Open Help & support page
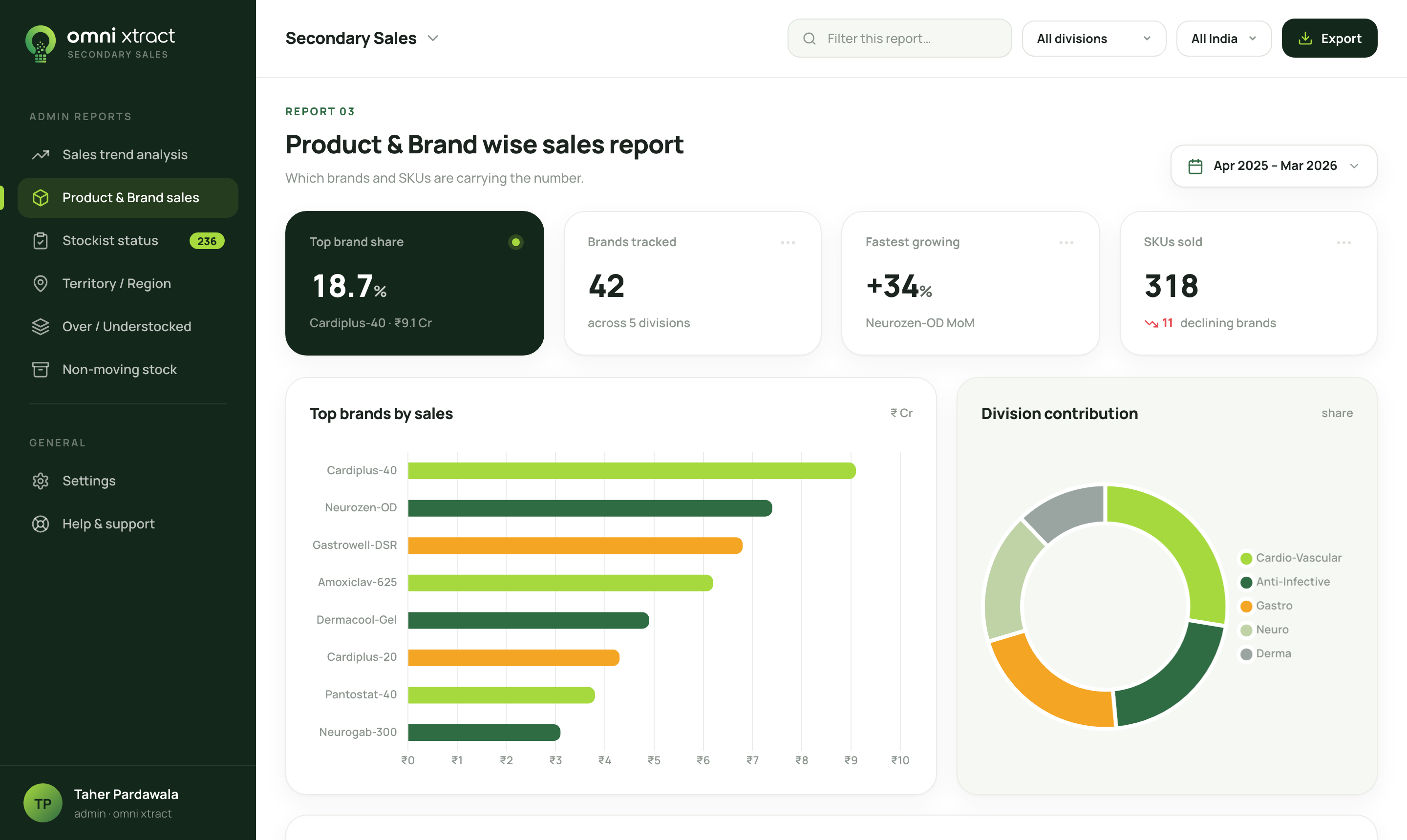 (x=128, y=524)
